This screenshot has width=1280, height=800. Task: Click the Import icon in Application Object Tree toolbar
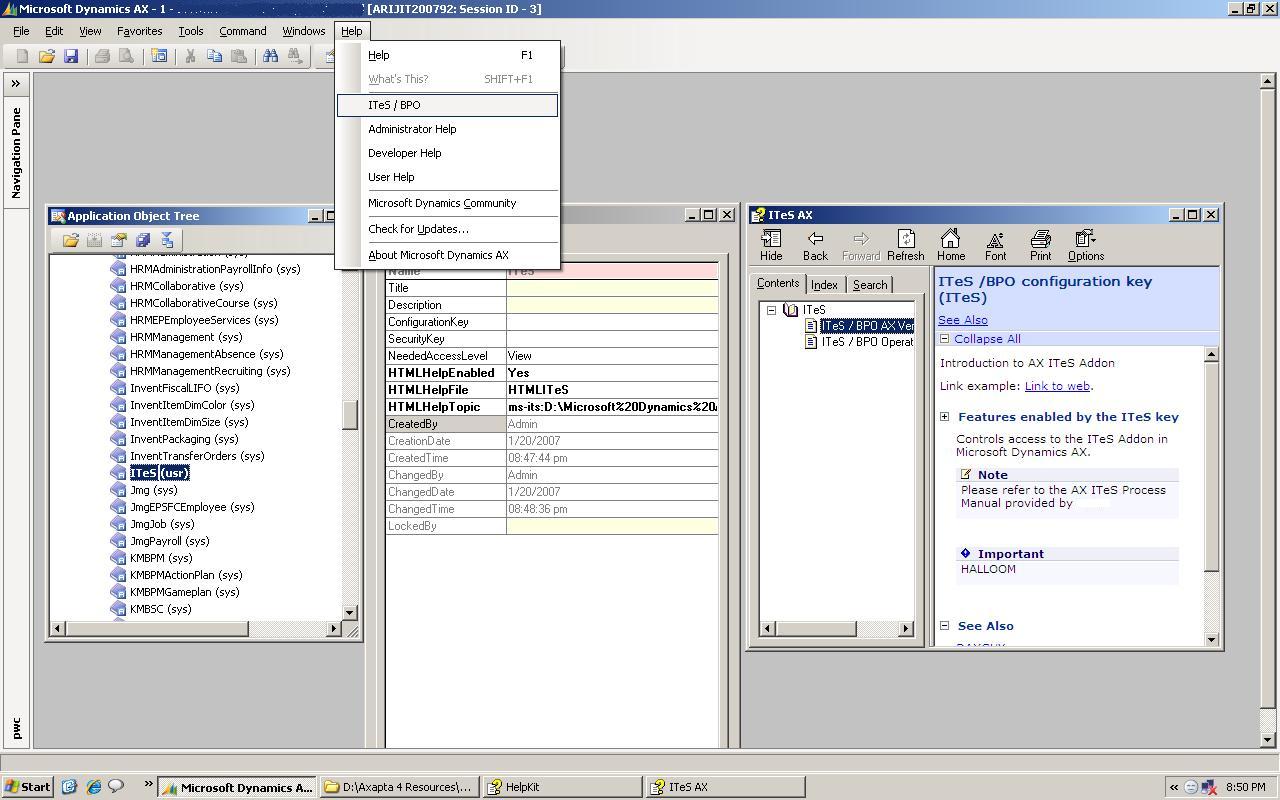coord(94,240)
